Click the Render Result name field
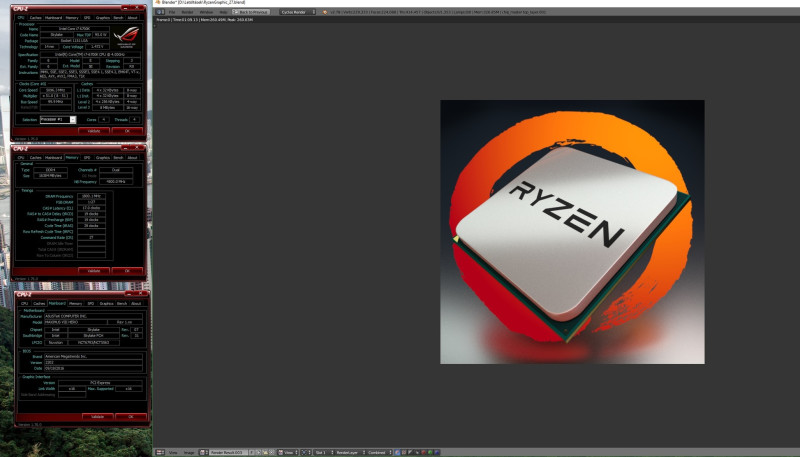Viewport: 800px width, 457px height. (x=229, y=452)
